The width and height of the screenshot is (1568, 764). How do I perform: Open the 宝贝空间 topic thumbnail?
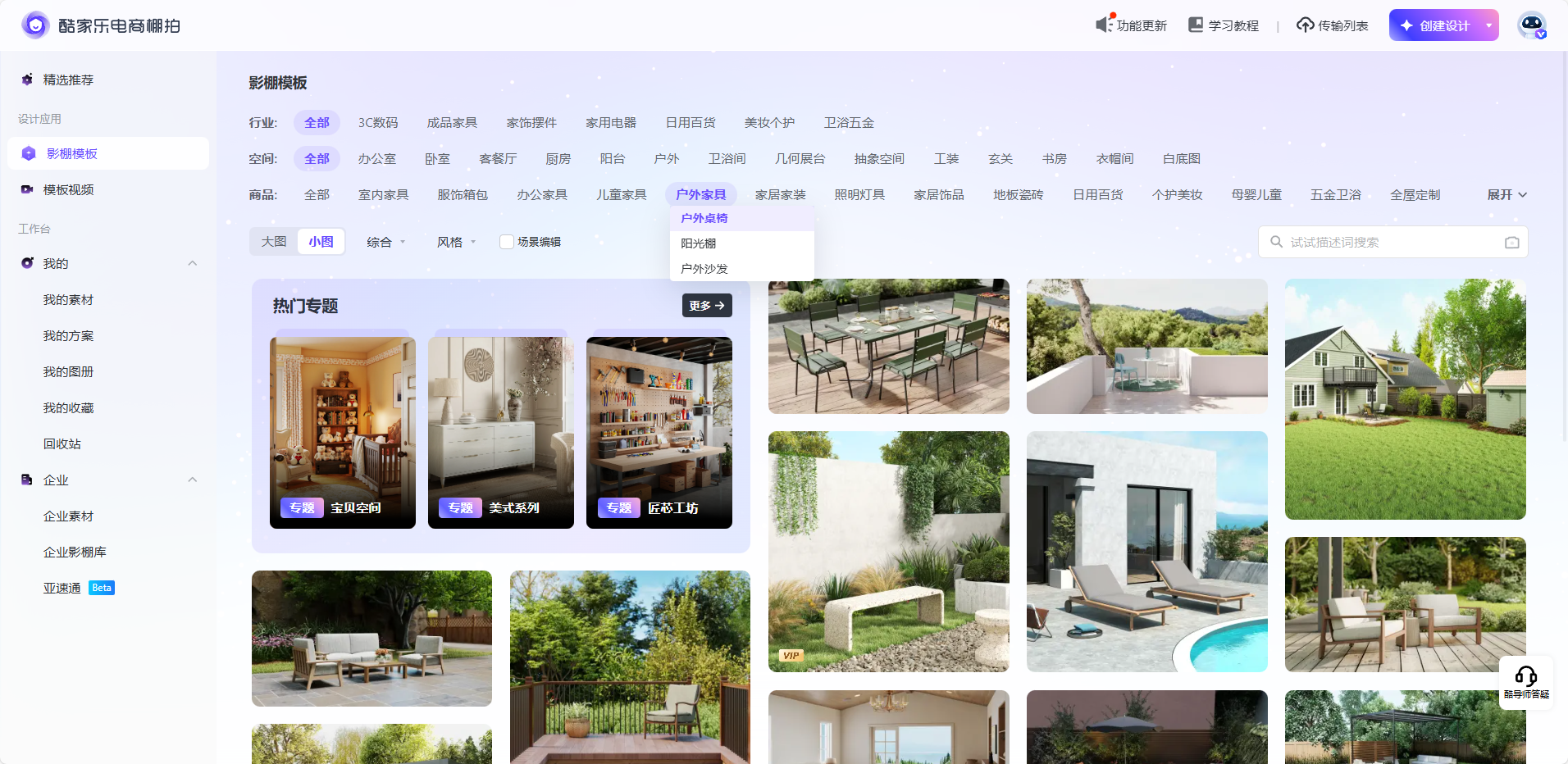(x=343, y=433)
